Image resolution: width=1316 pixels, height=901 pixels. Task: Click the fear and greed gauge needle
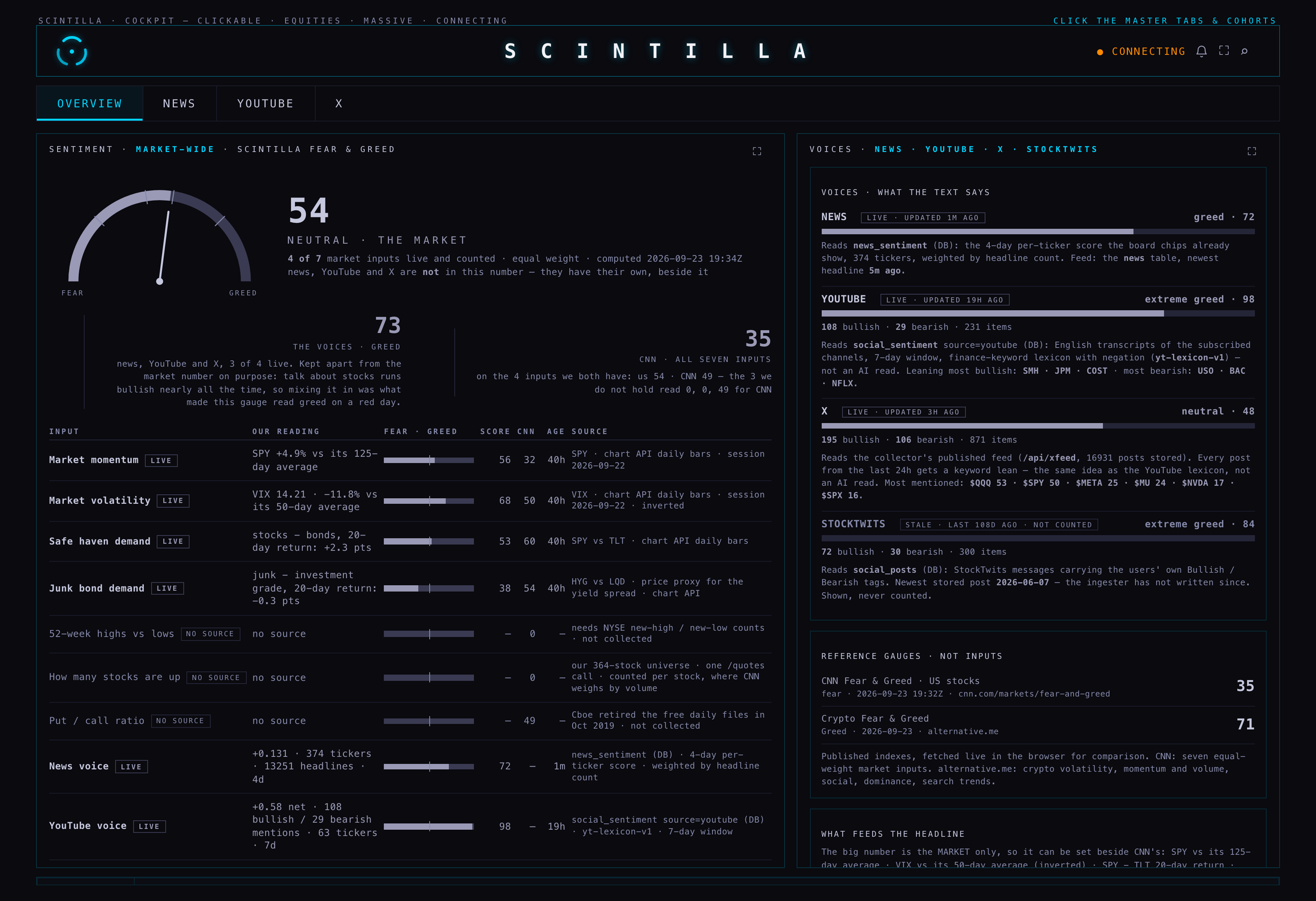click(164, 247)
